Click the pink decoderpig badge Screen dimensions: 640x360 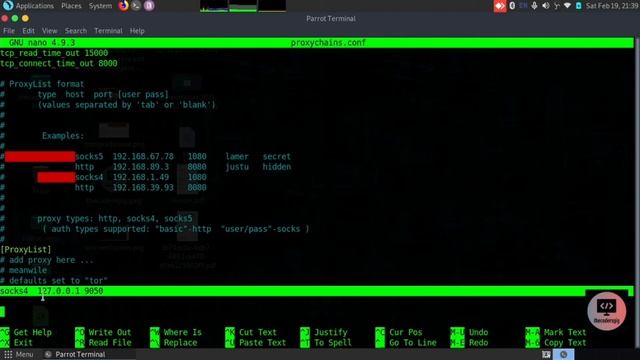[x=607, y=311]
